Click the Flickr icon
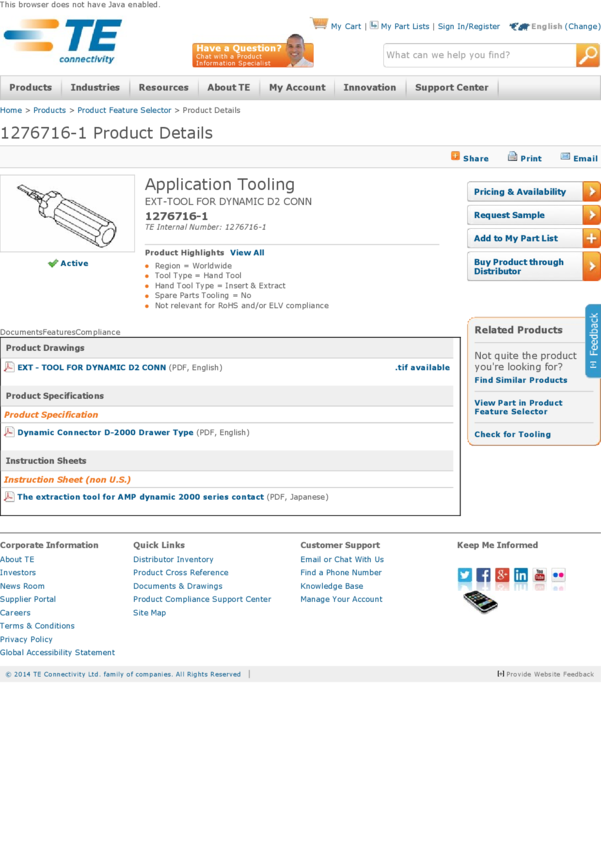Viewport: 601px width, 850px height. coord(558,575)
